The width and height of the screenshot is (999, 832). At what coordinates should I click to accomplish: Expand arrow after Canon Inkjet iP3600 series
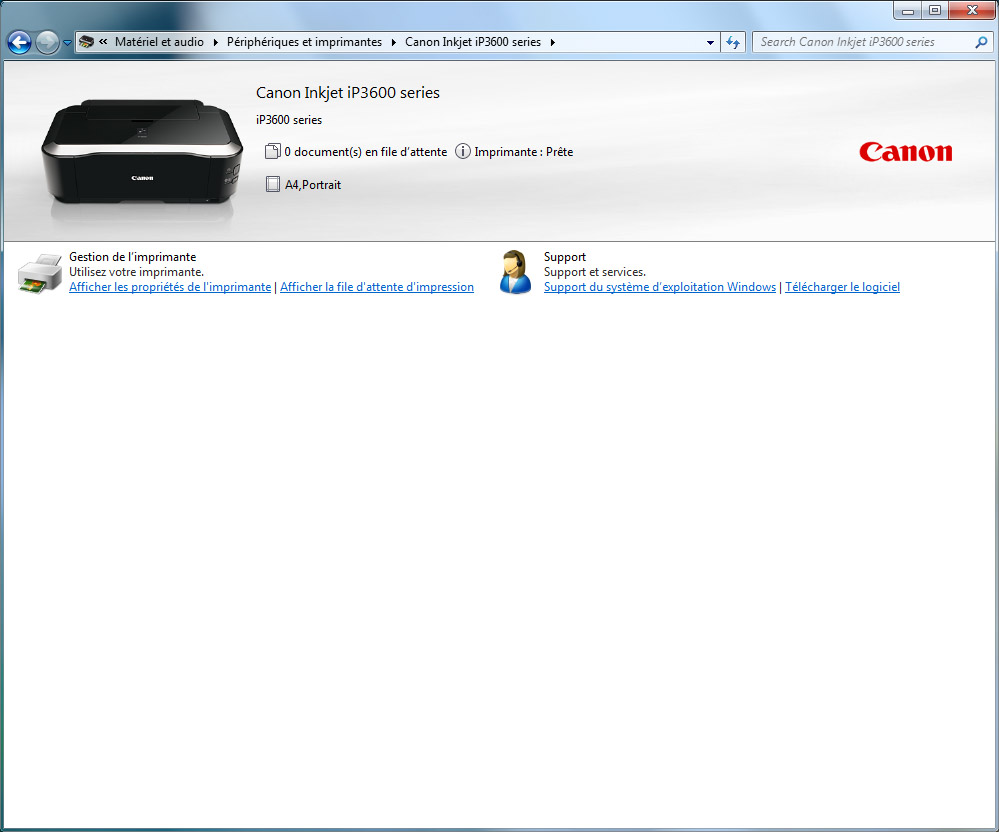pyautogui.click(x=552, y=42)
